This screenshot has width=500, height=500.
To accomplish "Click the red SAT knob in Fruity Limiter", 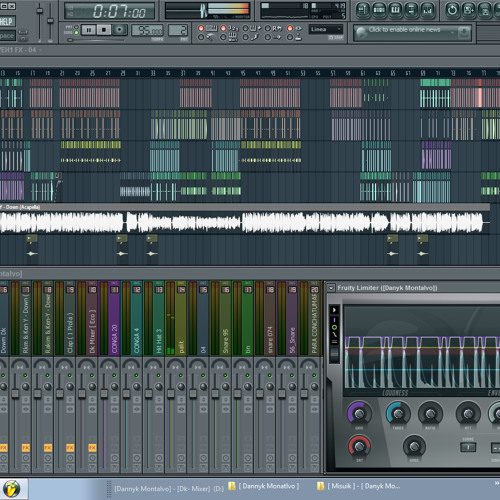I will [359, 446].
